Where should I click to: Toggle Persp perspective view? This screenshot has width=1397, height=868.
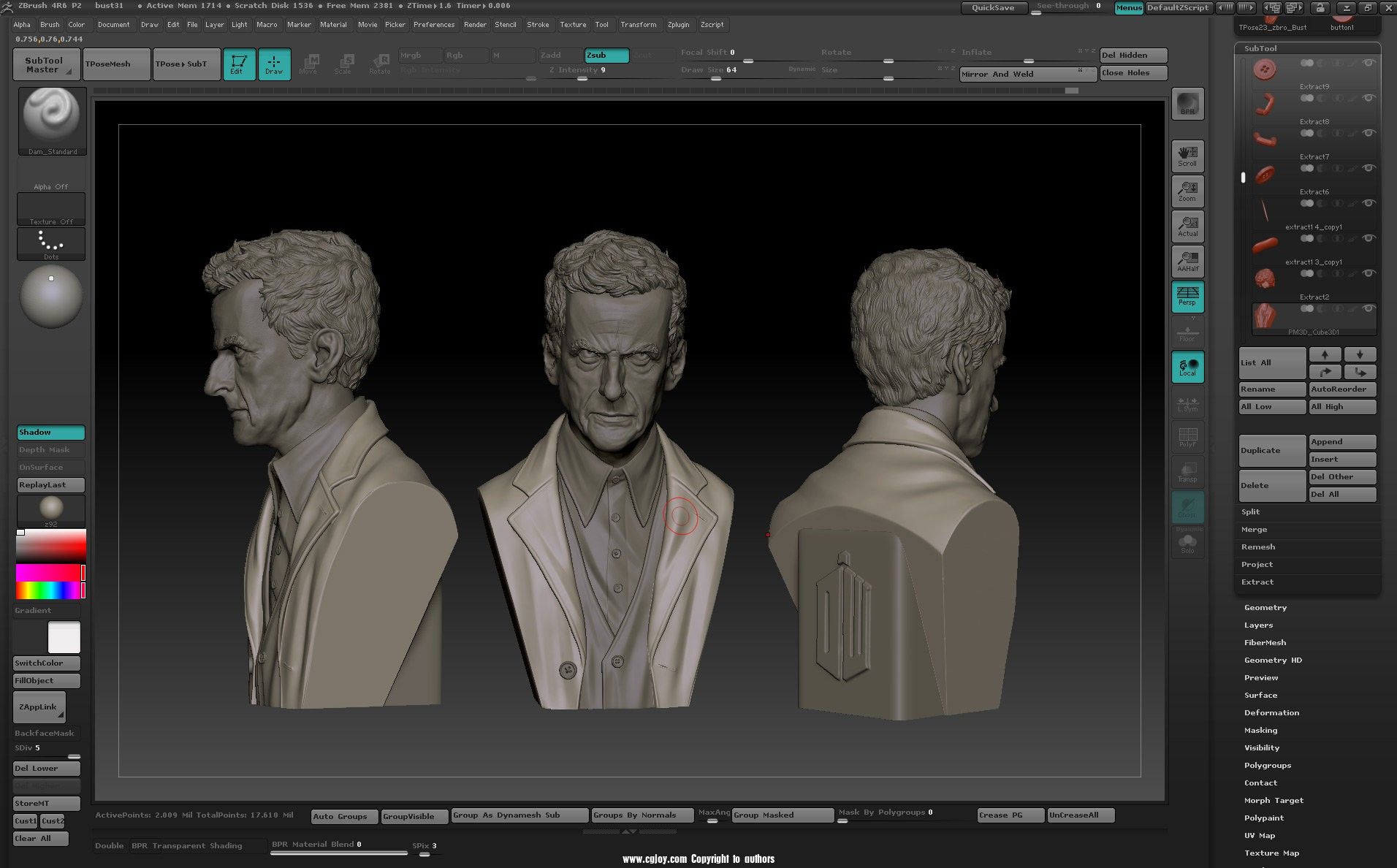(x=1188, y=296)
